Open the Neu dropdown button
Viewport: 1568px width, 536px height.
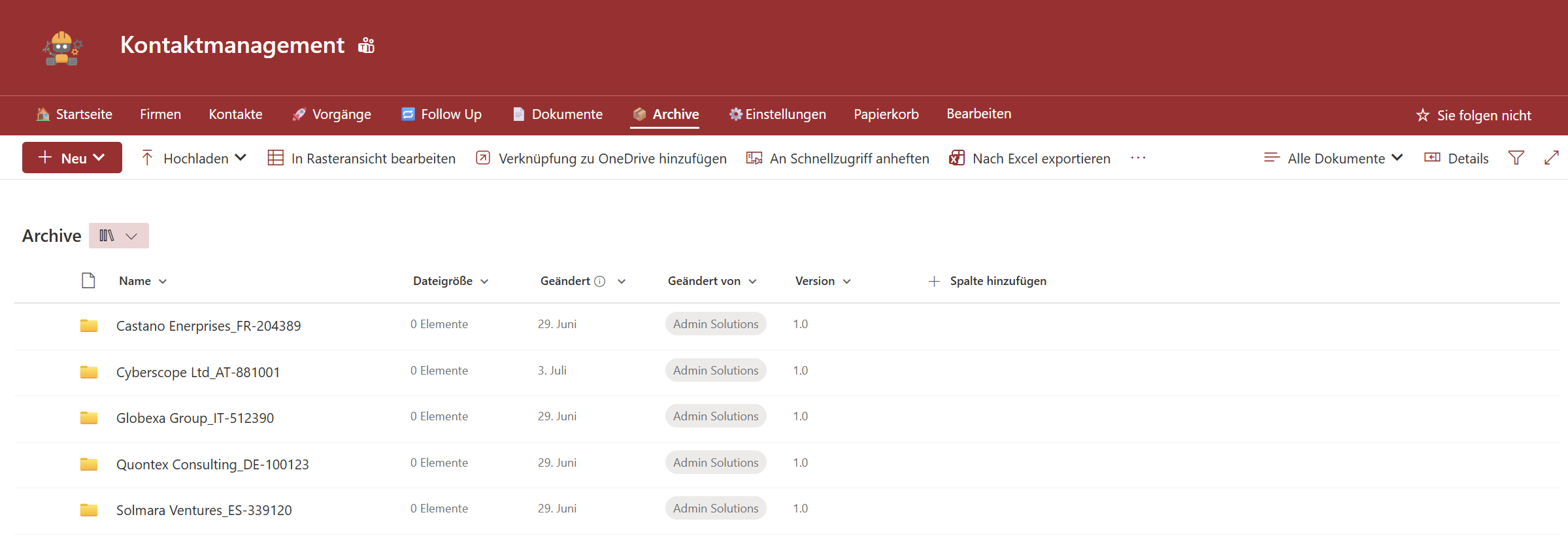coord(72,158)
